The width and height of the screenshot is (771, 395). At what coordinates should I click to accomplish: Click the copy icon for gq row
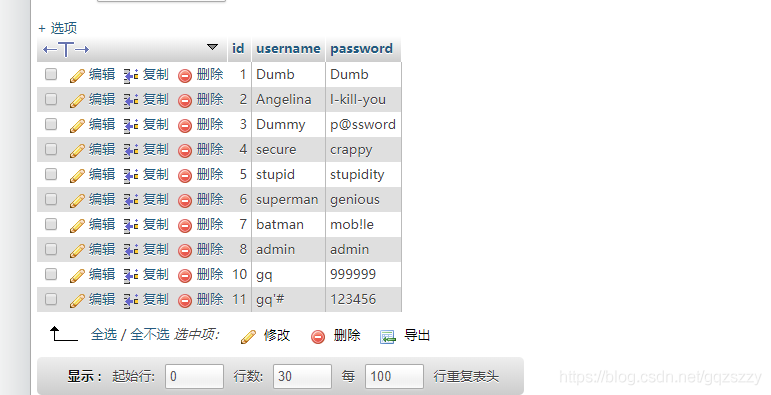(130, 276)
